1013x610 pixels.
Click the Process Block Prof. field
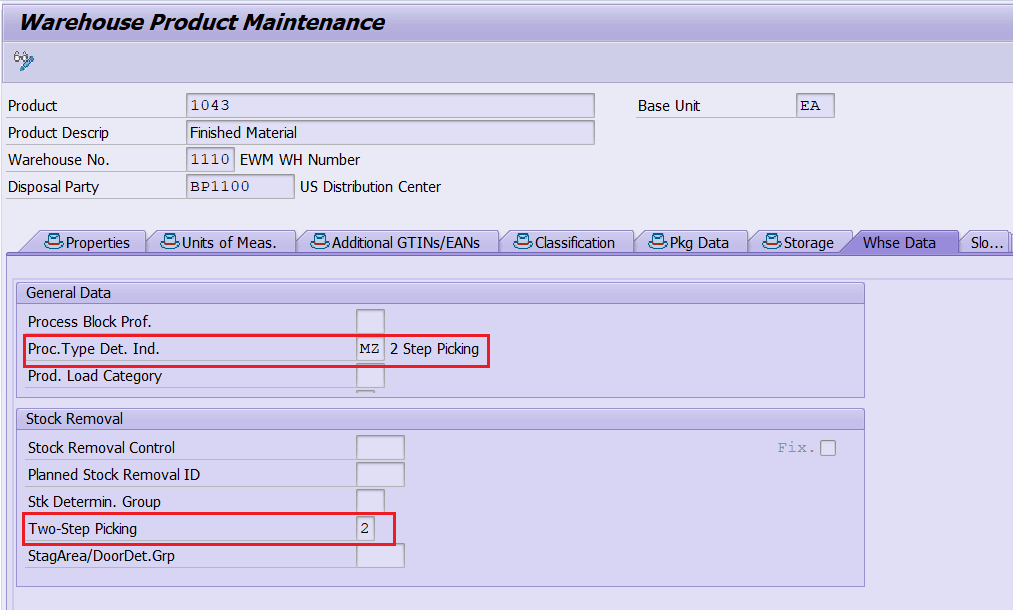370,322
